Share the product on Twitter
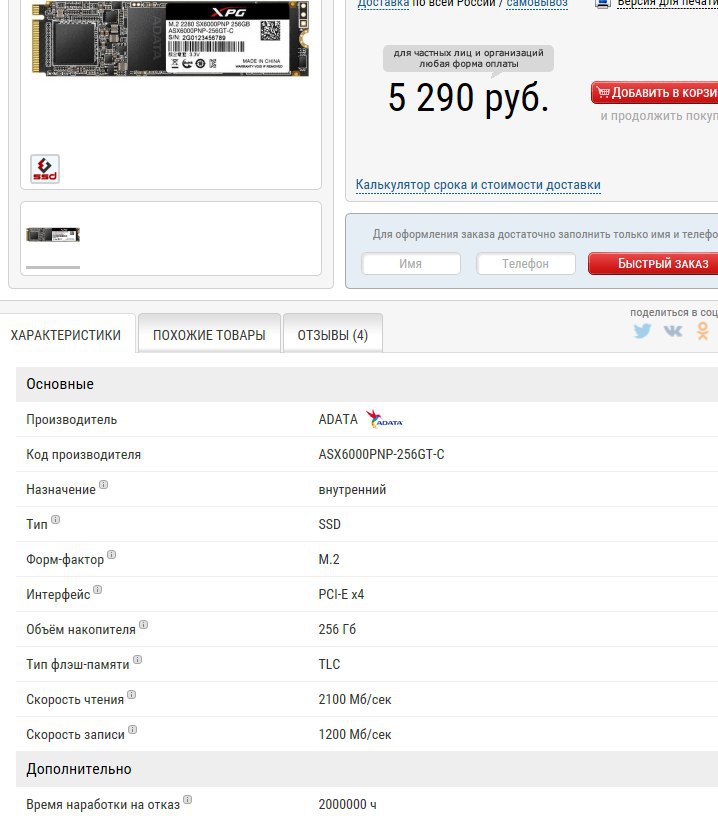 point(642,331)
